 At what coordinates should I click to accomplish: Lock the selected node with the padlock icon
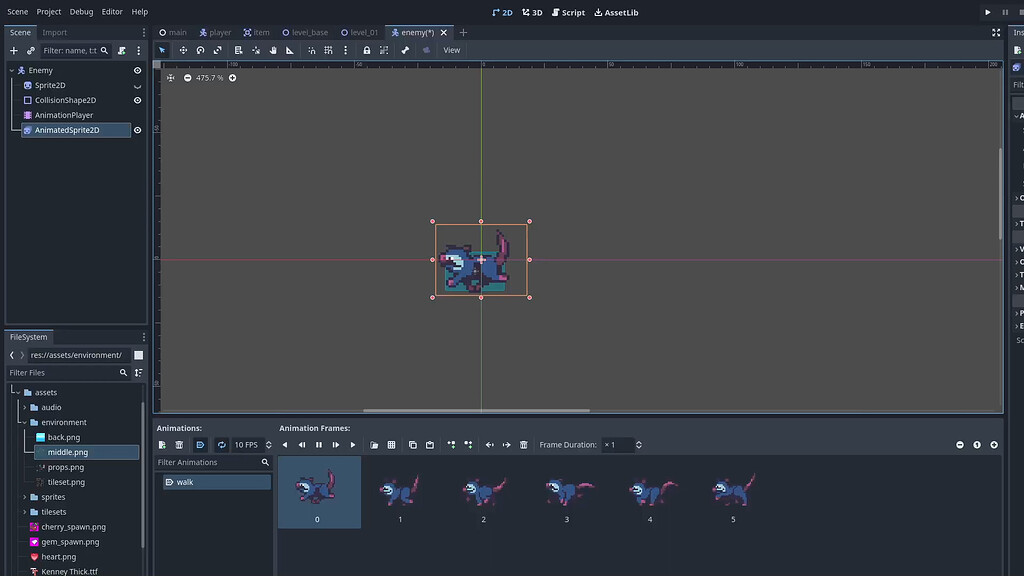(367, 49)
